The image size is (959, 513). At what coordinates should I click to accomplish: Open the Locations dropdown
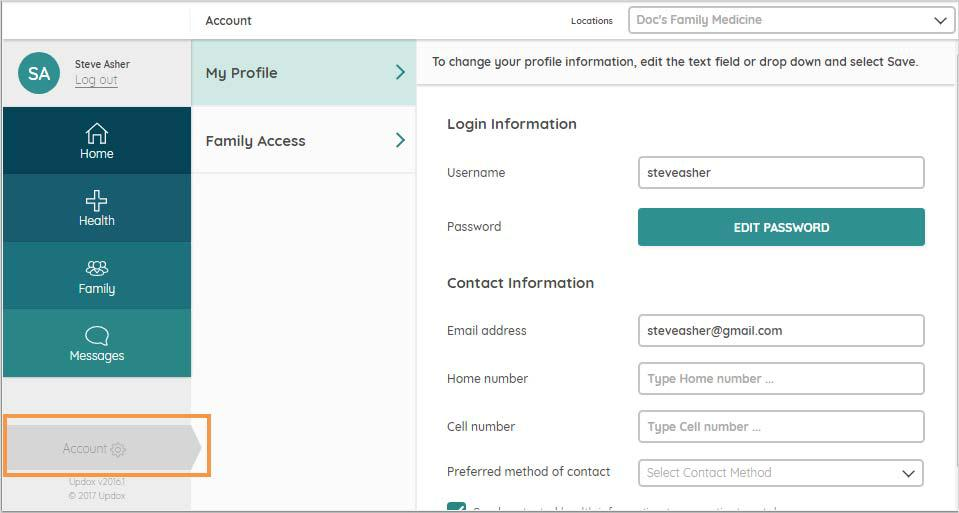(x=791, y=20)
